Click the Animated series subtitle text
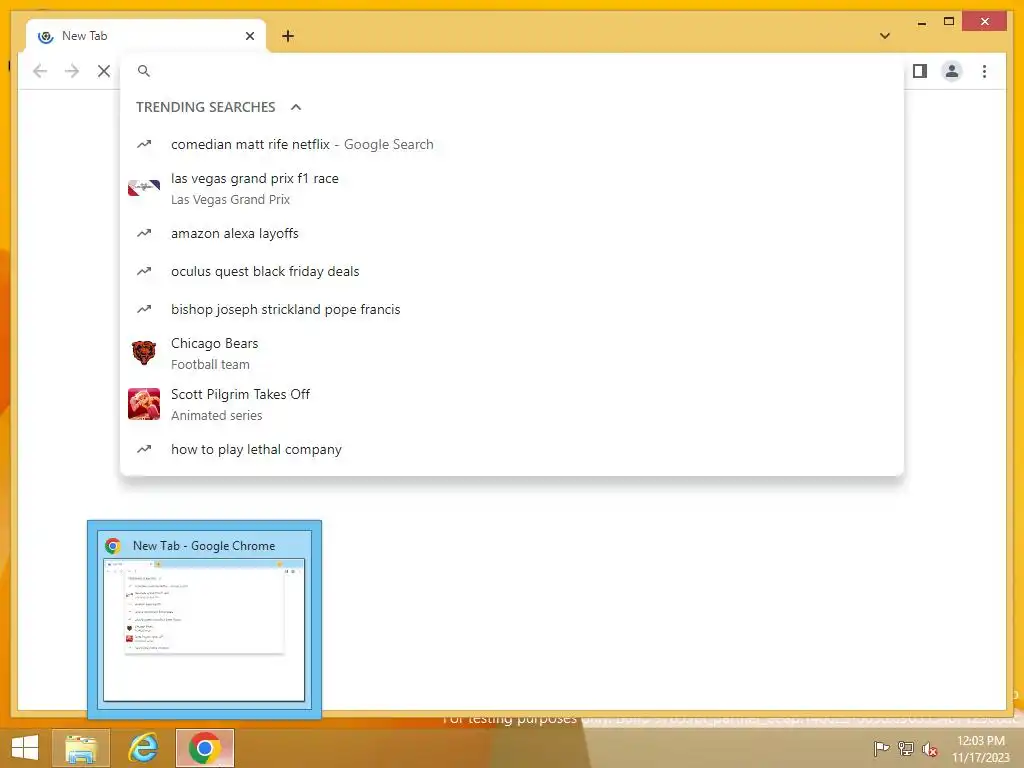The width and height of the screenshot is (1024, 768). click(217, 415)
